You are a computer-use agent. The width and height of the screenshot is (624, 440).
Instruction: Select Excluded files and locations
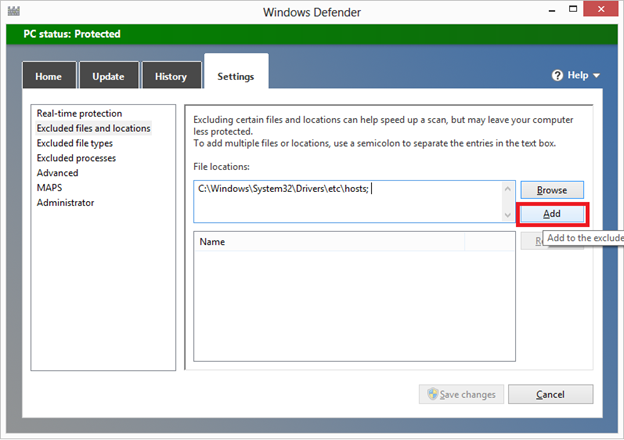pyautogui.click(x=93, y=129)
